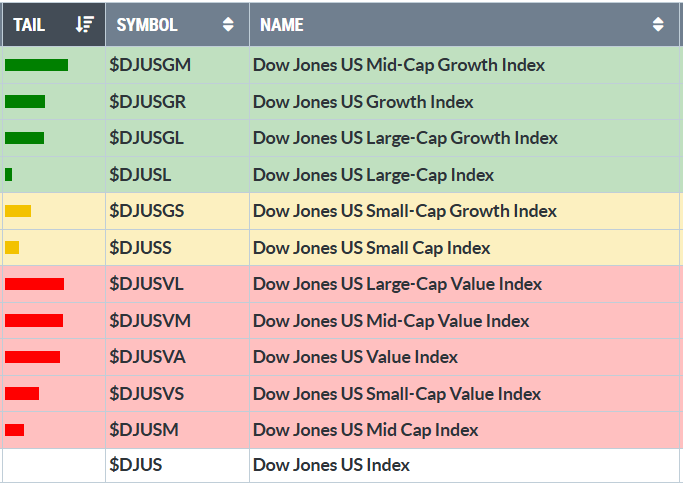The width and height of the screenshot is (683, 483).
Task: Click the small green tail bar for $DJUSL
Action: pyautogui.click(x=9, y=175)
